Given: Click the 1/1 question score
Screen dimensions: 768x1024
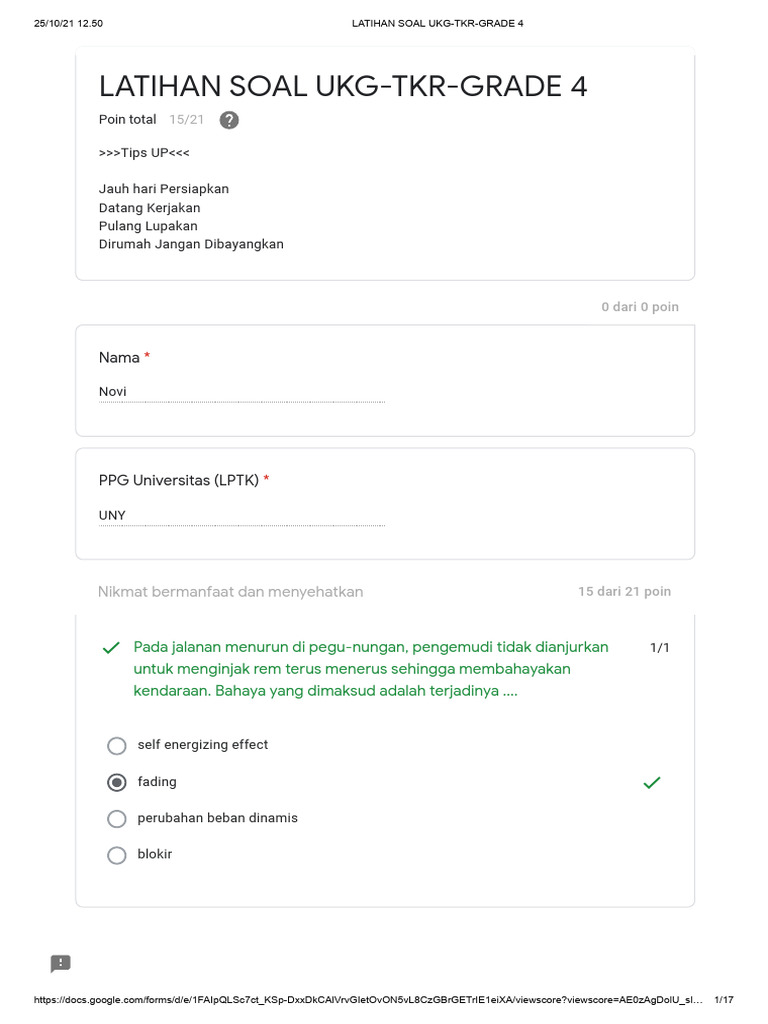Looking at the screenshot, I should (660, 648).
